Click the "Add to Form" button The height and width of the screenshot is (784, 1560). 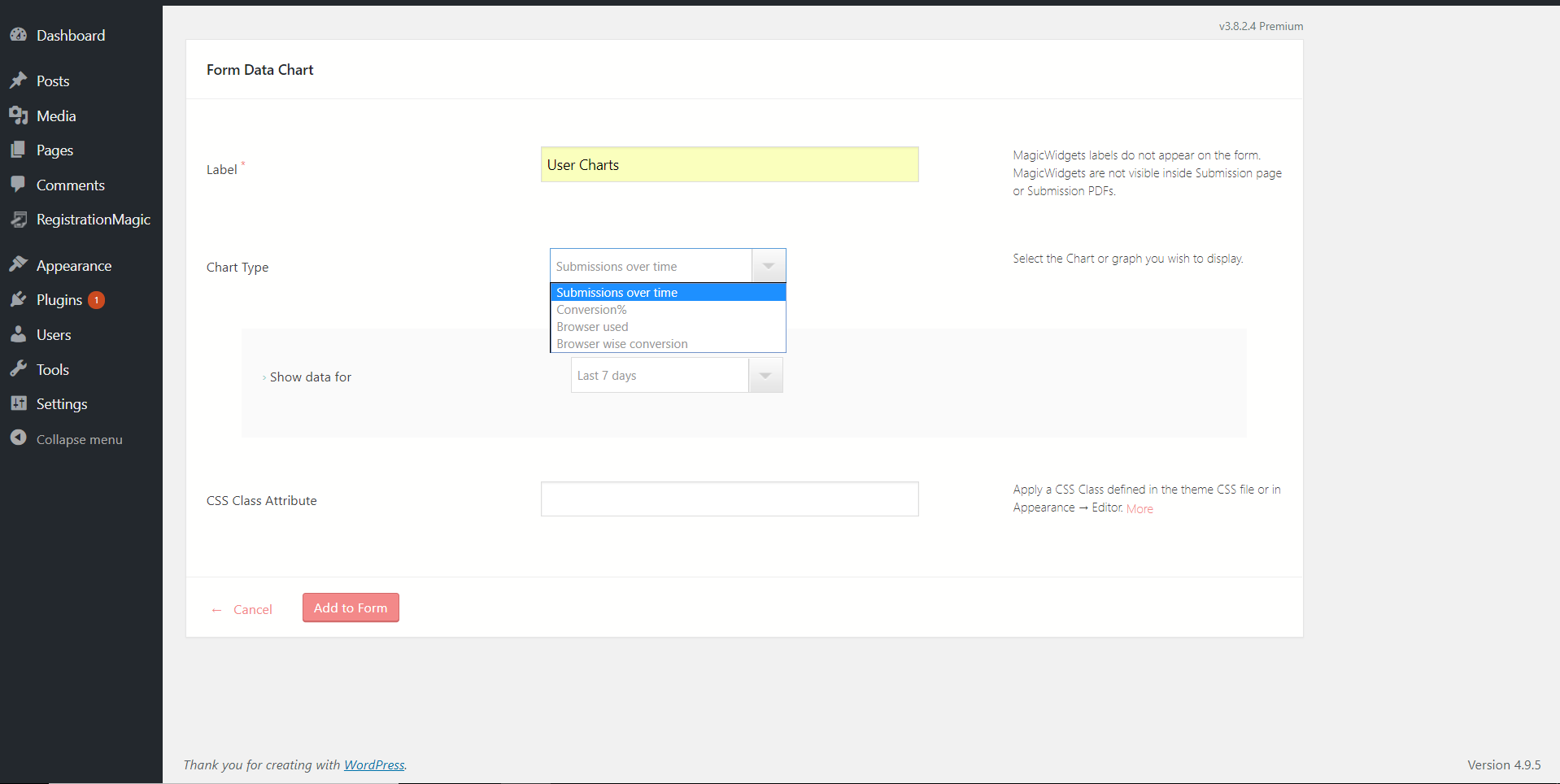pyautogui.click(x=350, y=608)
